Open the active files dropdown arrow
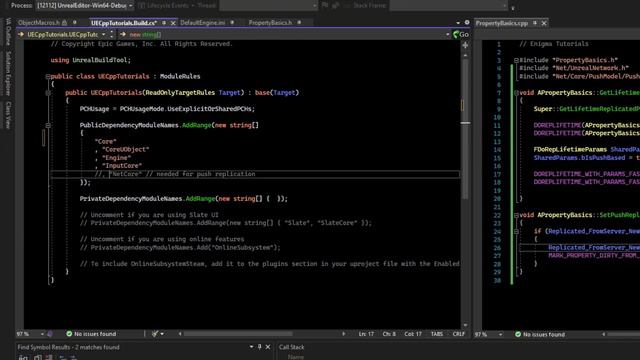The height and width of the screenshot is (360, 640). click(458, 23)
